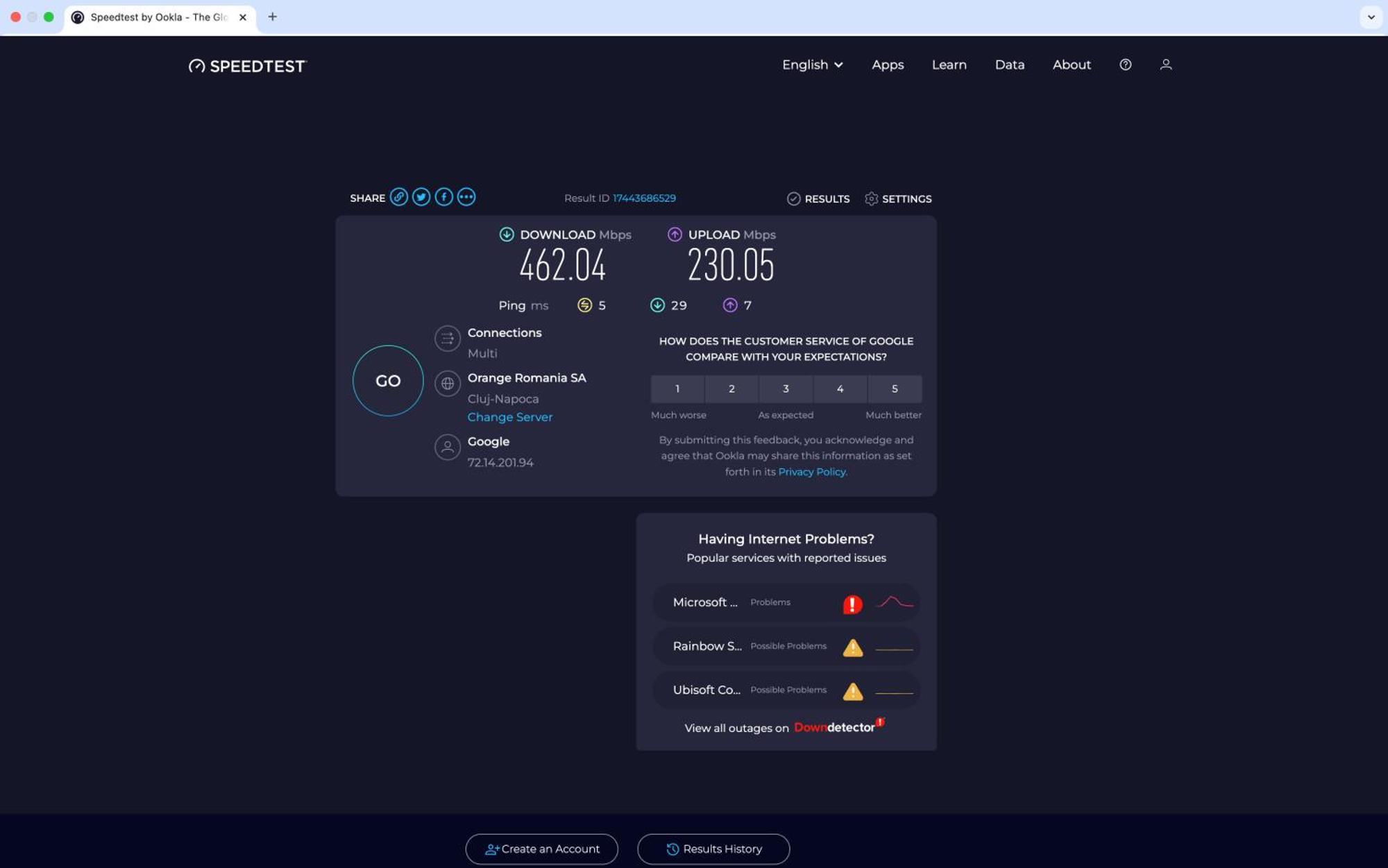Open a new browser tab with plus
Screen dimensions: 1388x868
273,17
